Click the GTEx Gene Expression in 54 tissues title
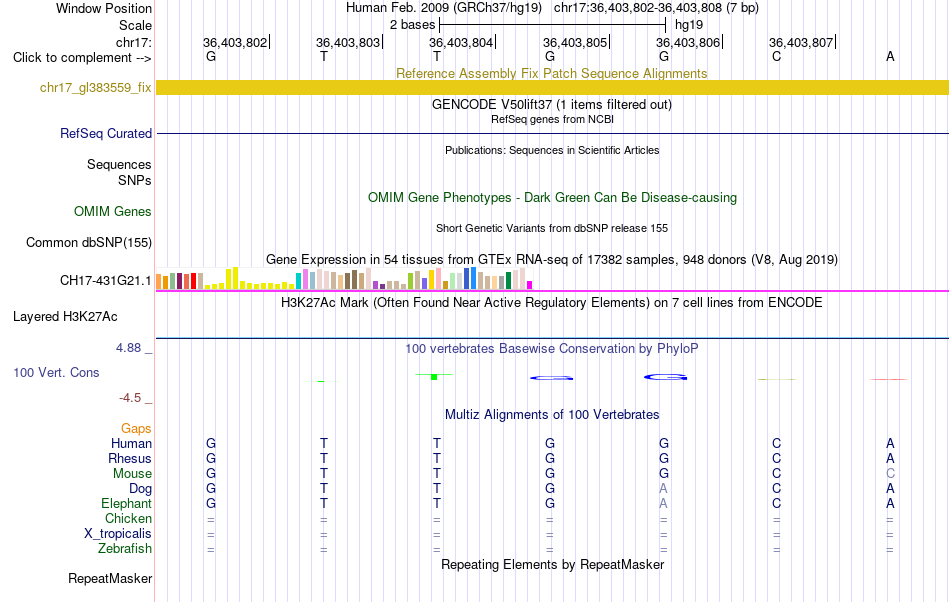This screenshot has width=950, height=602. pos(552,259)
